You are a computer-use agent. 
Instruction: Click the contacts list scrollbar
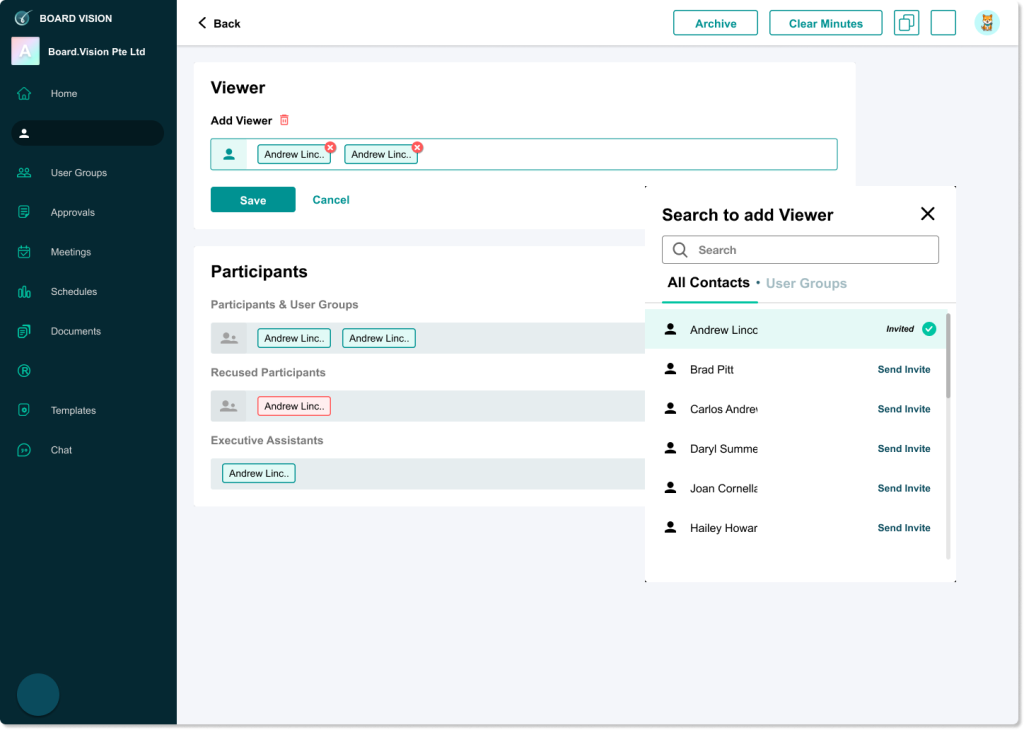(947, 356)
